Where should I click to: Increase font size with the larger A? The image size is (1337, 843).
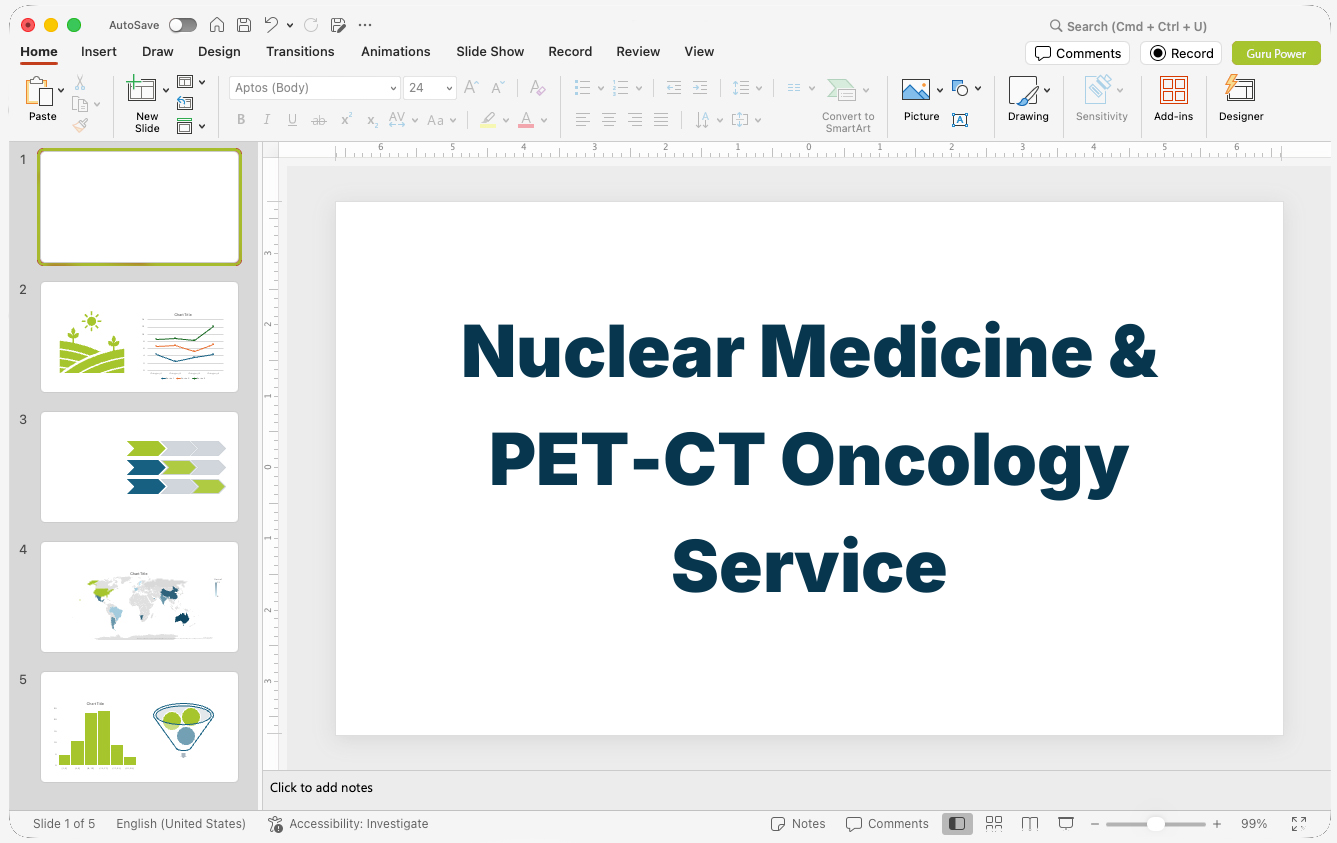472,88
